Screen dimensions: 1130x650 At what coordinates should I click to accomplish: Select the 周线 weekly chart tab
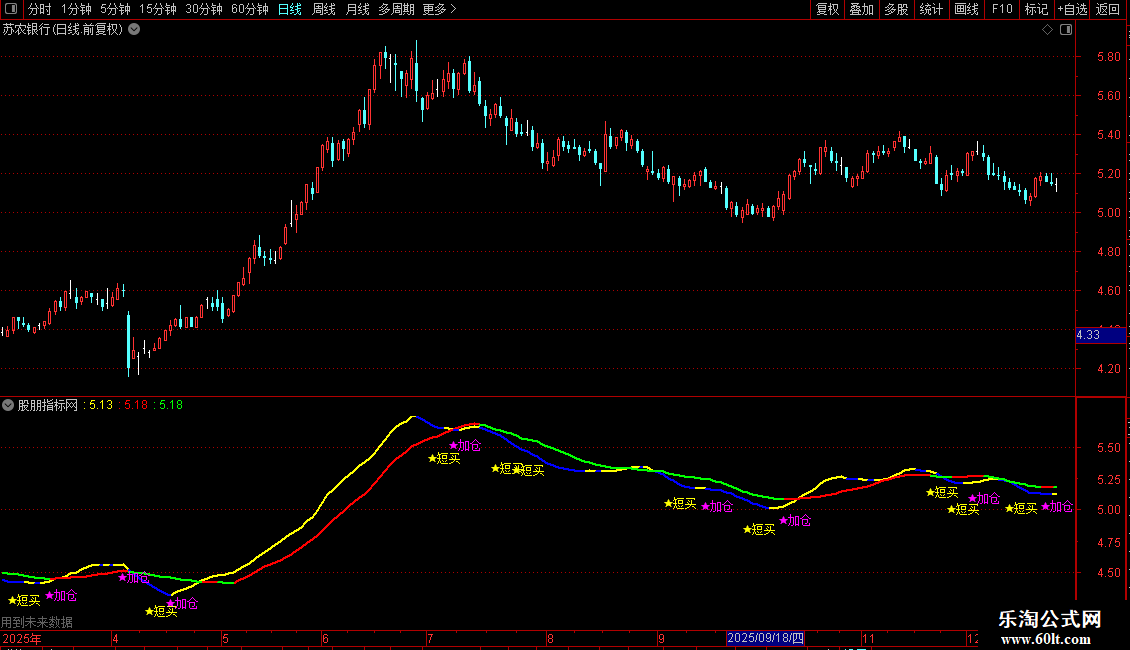click(x=324, y=9)
